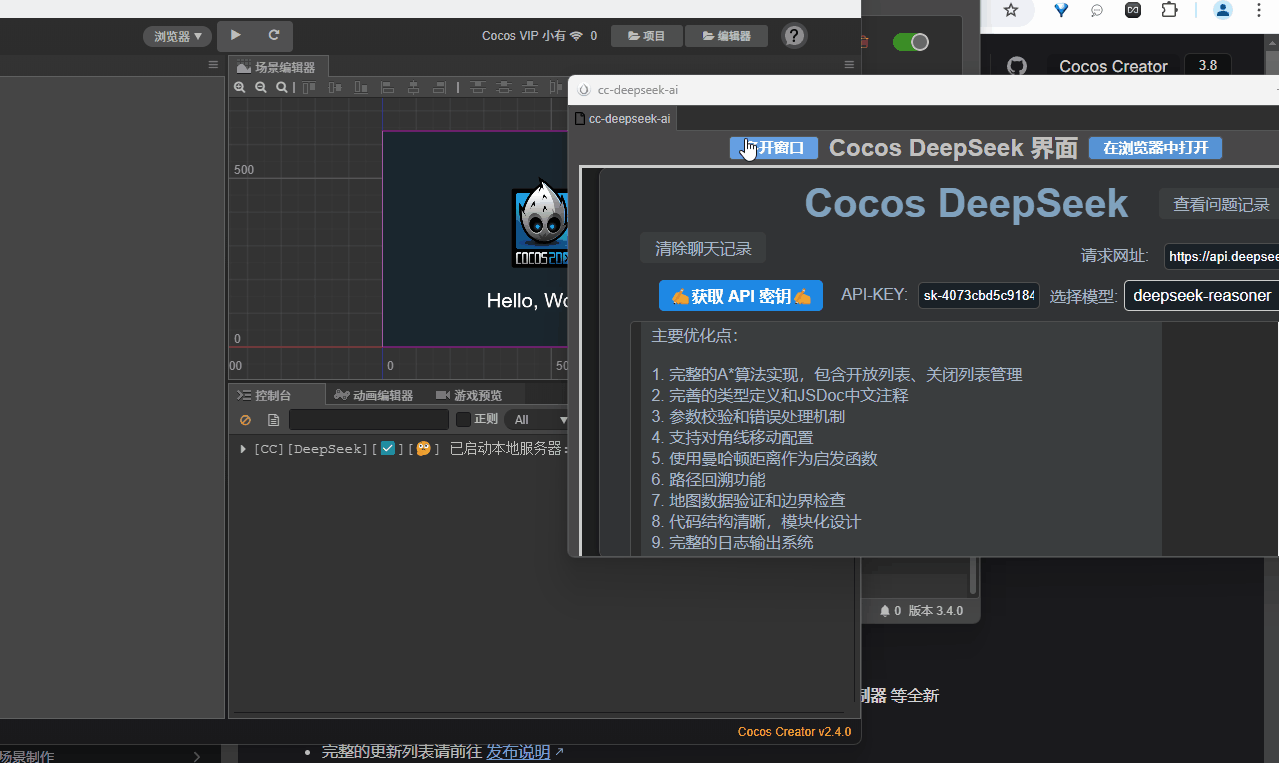
Task: Click the chat bubble extension icon in browser
Action: tap(1097, 11)
